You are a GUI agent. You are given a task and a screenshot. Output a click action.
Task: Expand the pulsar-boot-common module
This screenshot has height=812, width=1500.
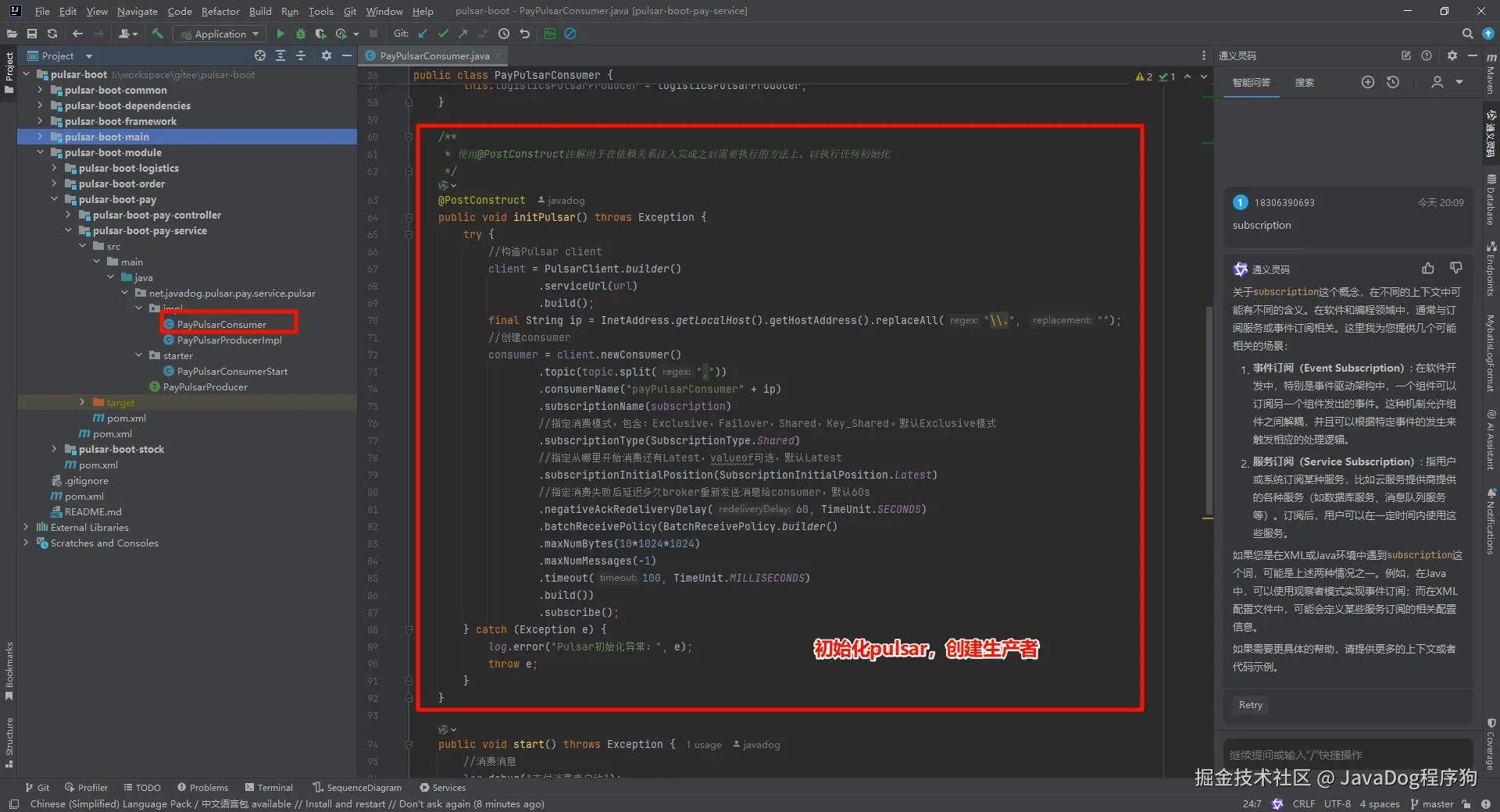pyautogui.click(x=40, y=90)
